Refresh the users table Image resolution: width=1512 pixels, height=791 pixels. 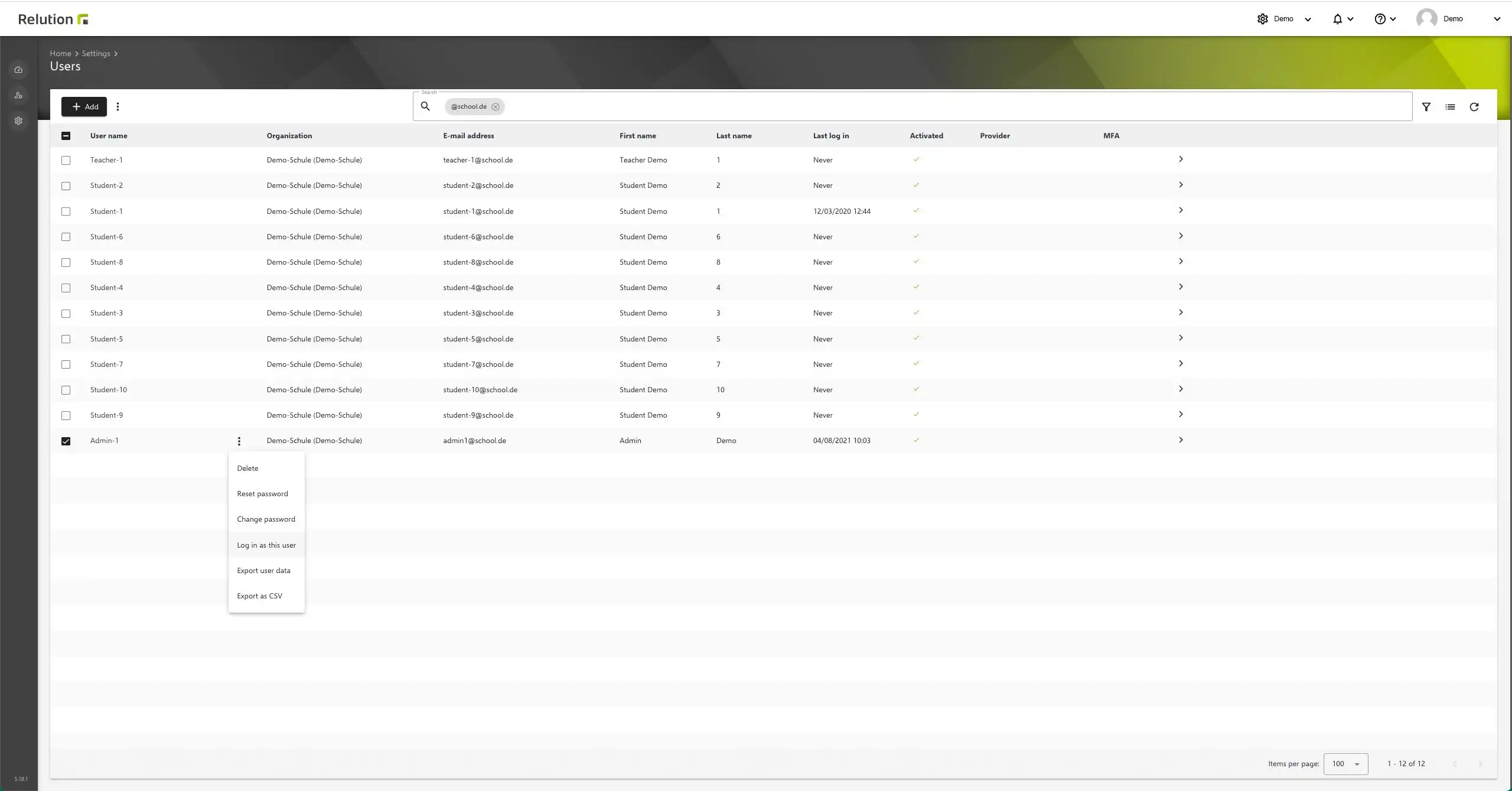[1474, 107]
